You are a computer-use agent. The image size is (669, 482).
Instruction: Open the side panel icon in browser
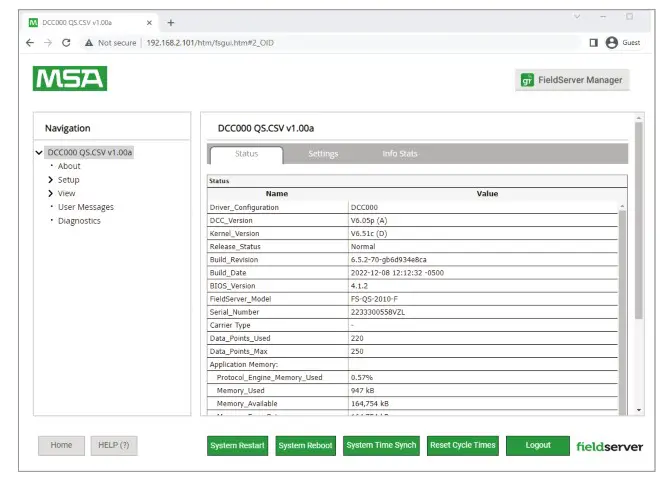coord(593,43)
